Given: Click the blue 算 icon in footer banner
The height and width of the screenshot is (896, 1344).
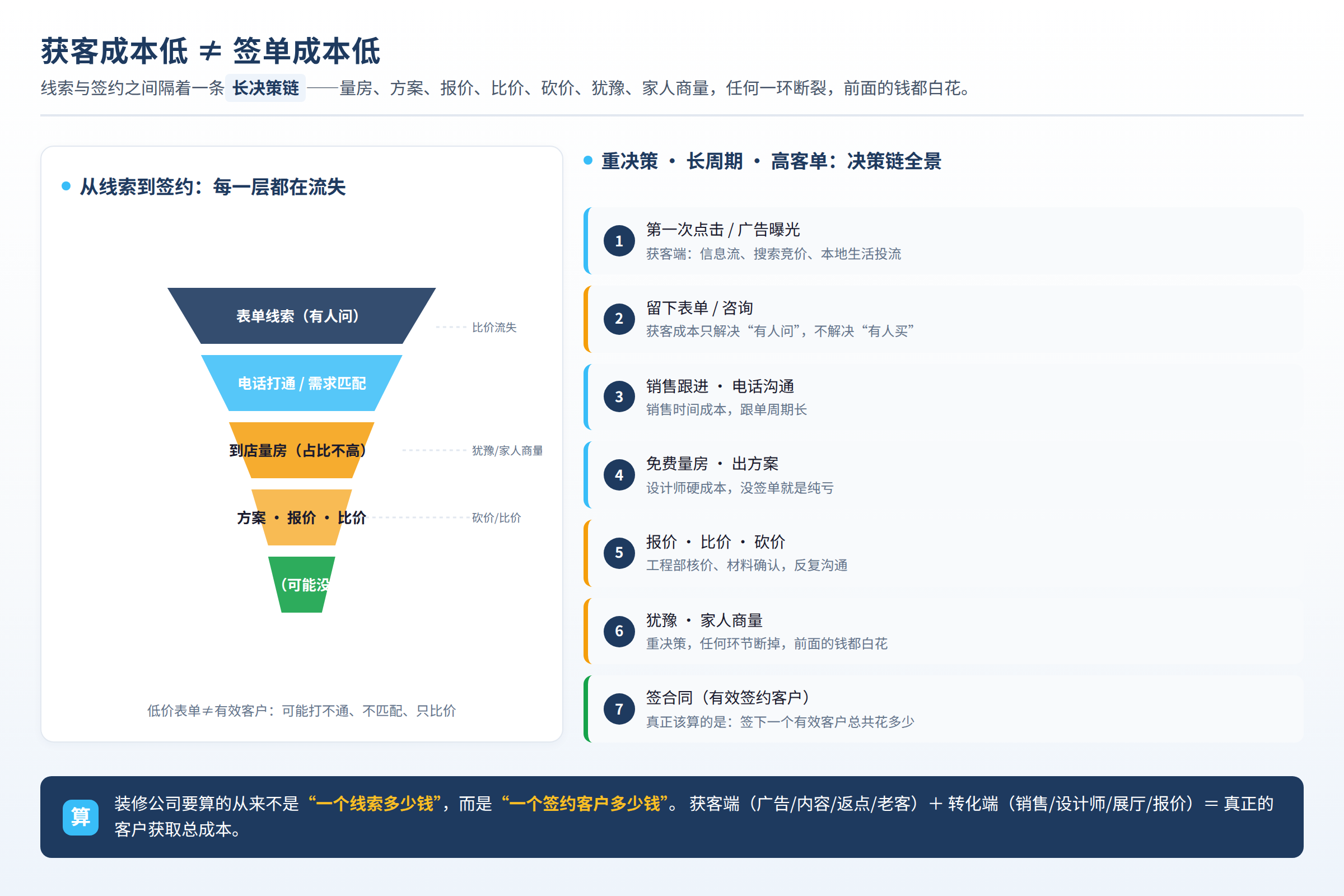Looking at the screenshot, I should (81, 817).
